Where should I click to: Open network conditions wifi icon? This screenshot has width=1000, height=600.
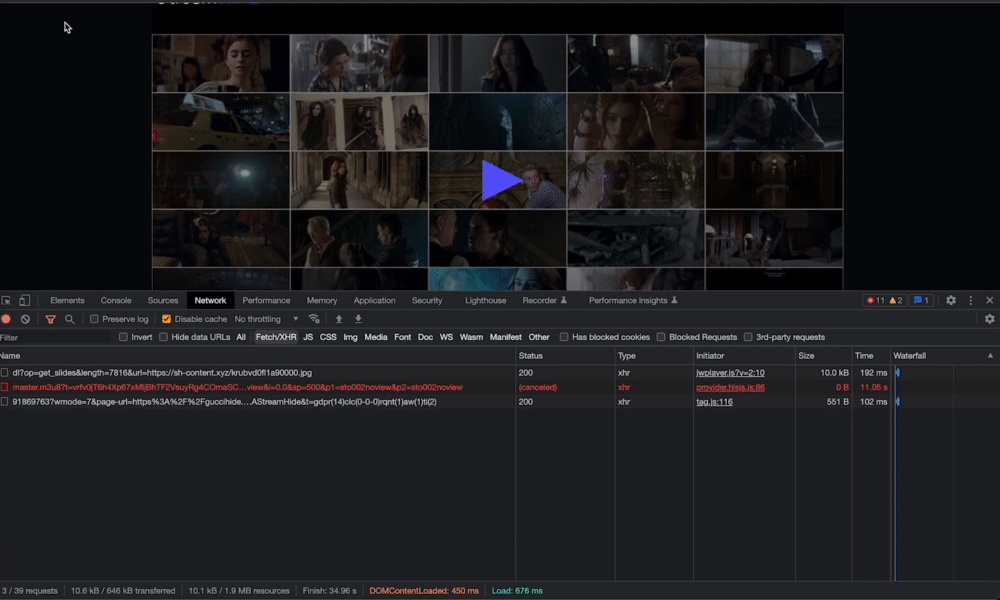pos(314,319)
